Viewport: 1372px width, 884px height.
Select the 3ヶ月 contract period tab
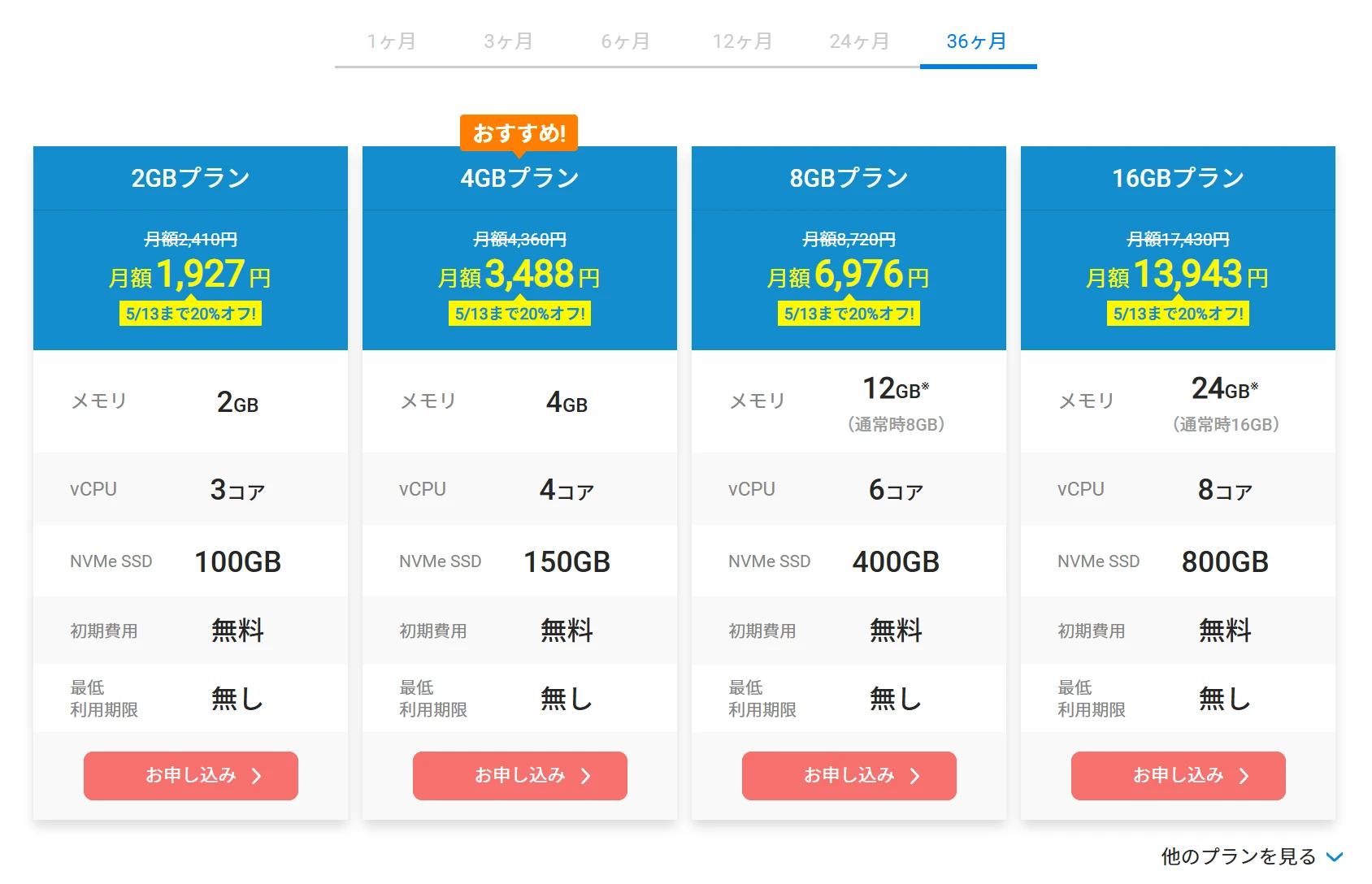pos(509,41)
